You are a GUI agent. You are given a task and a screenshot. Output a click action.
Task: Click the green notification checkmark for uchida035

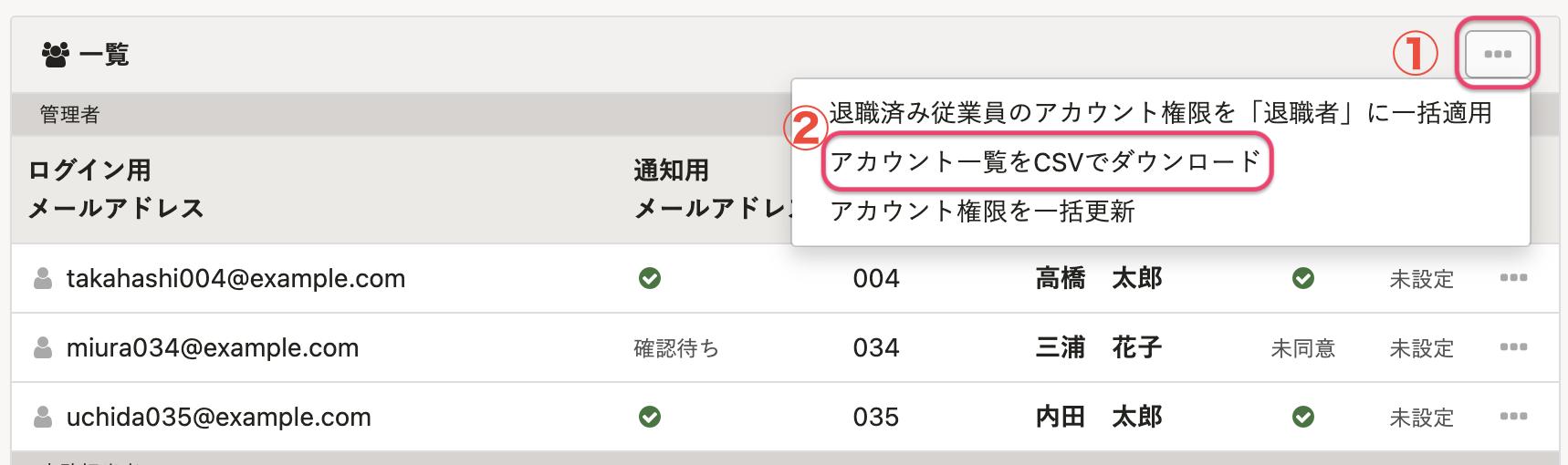click(x=650, y=417)
